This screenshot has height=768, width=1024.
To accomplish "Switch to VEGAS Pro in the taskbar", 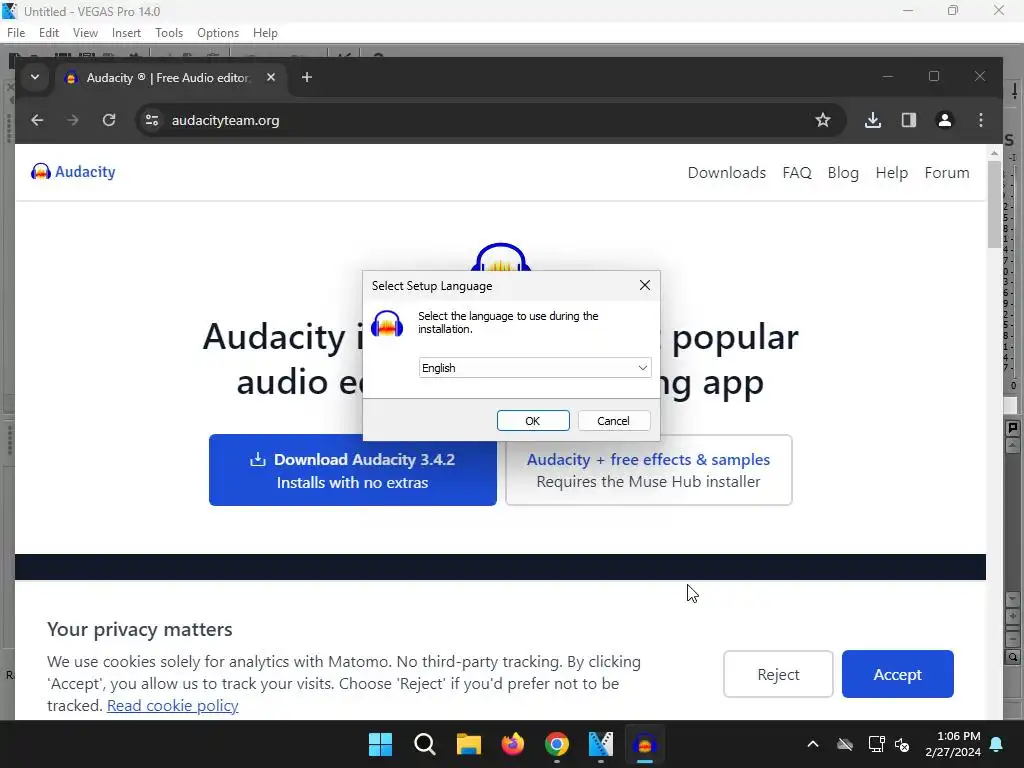I will 601,744.
